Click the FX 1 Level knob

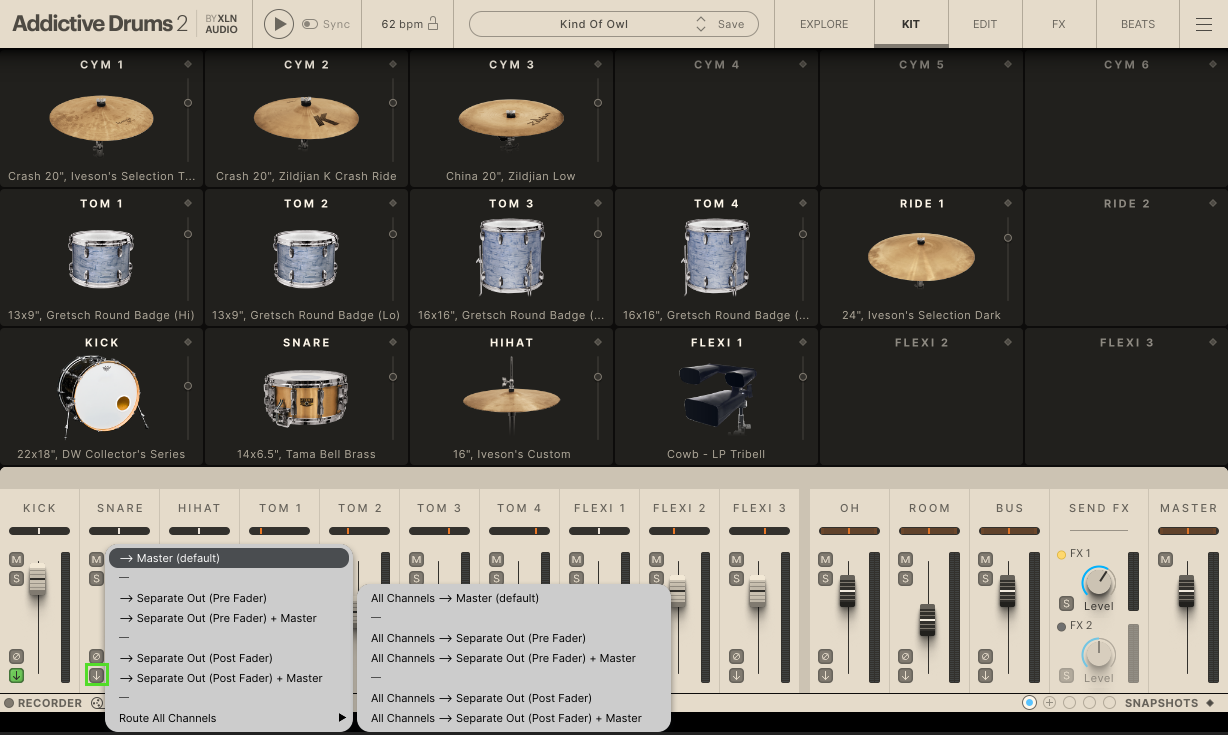click(1098, 581)
